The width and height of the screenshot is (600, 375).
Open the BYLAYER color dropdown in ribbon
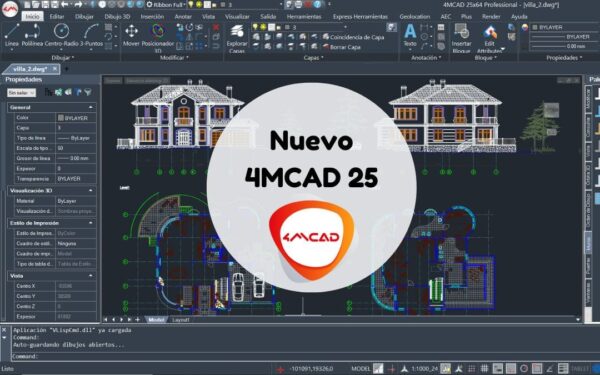[x=565, y=27]
